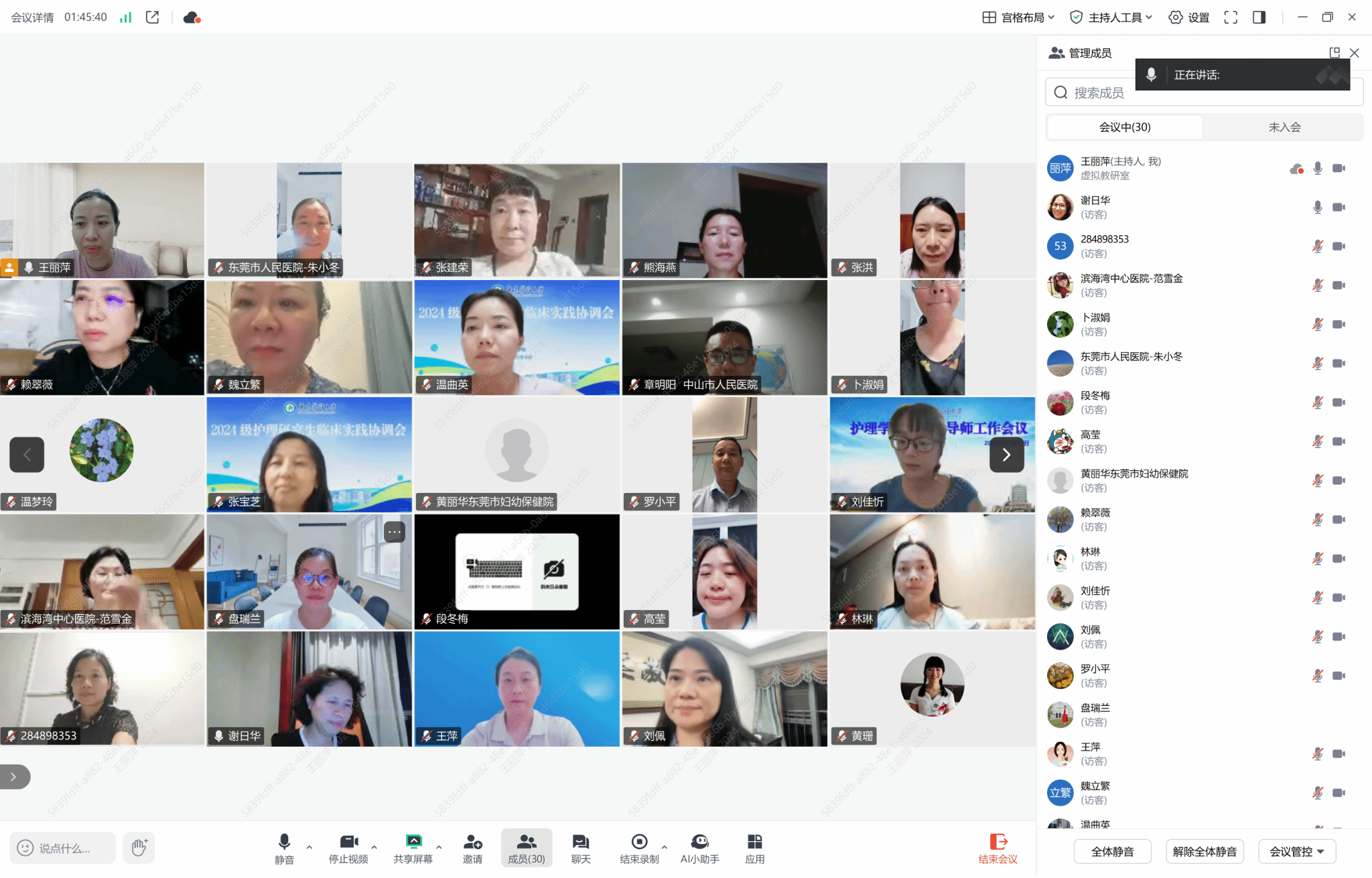Click the 搜索成员 search field
This screenshot has width=1372, height=878.
[1099, 92]
